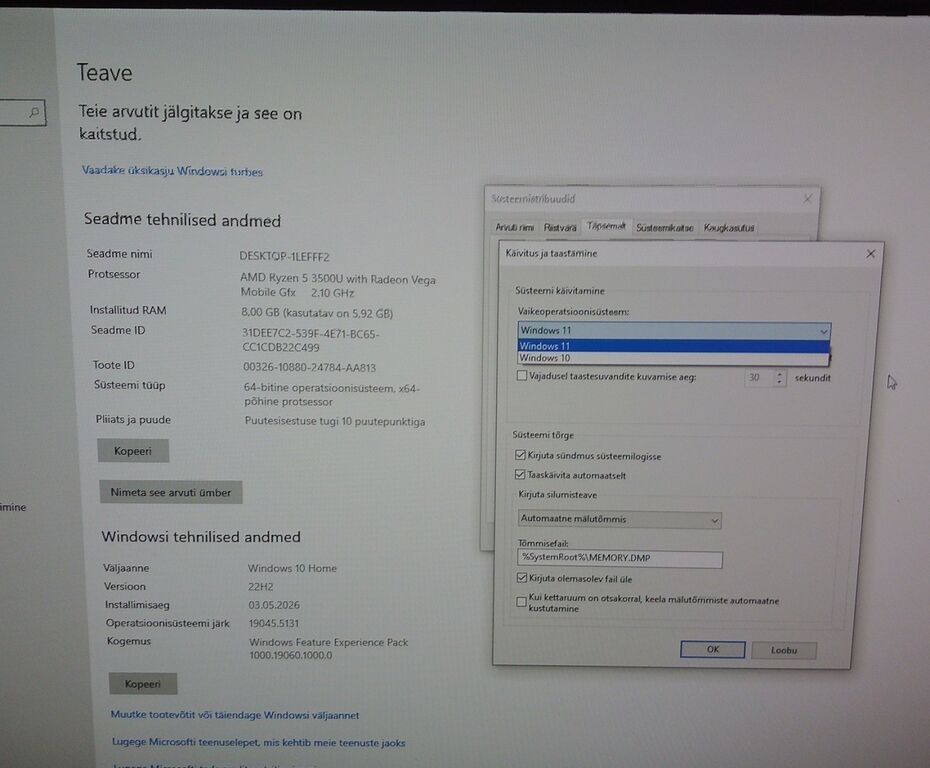This screenshot has height=768, width=930.
Task: Click Windows Feature Experience Pack text
Action: tap(329, 648)
